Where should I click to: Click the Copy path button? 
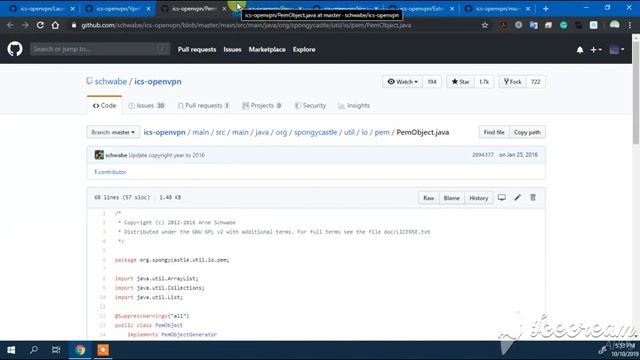point(527,132)
